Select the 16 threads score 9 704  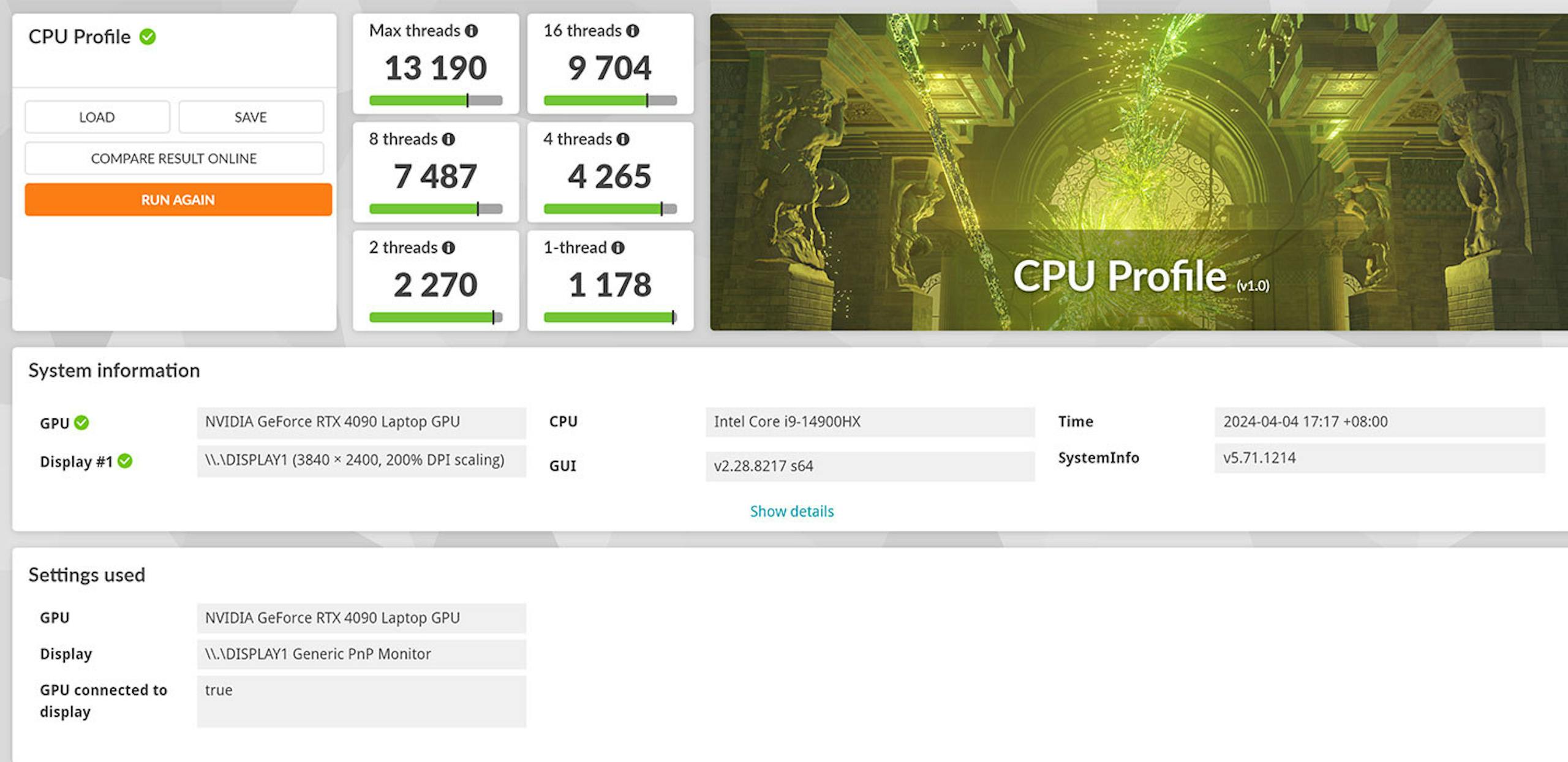tap(610, 67)
